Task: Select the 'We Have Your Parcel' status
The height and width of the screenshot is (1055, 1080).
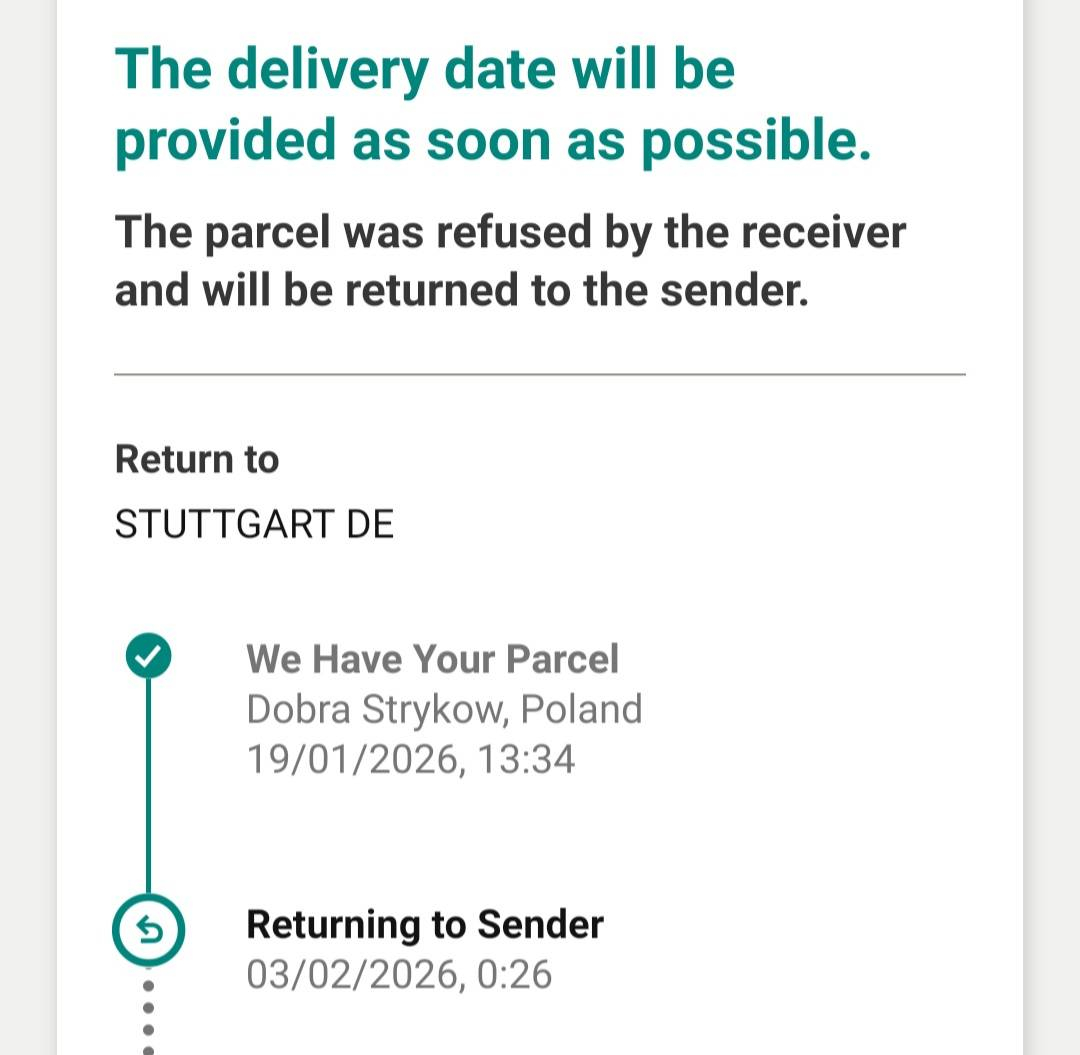Action: (x=432, y=659)
